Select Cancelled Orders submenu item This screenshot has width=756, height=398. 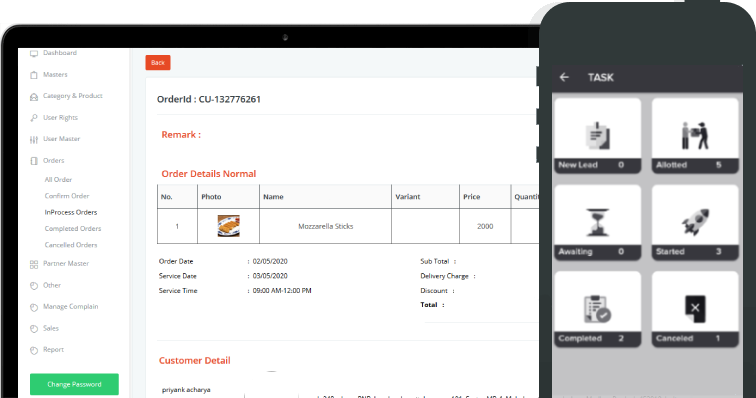point(71,245)
